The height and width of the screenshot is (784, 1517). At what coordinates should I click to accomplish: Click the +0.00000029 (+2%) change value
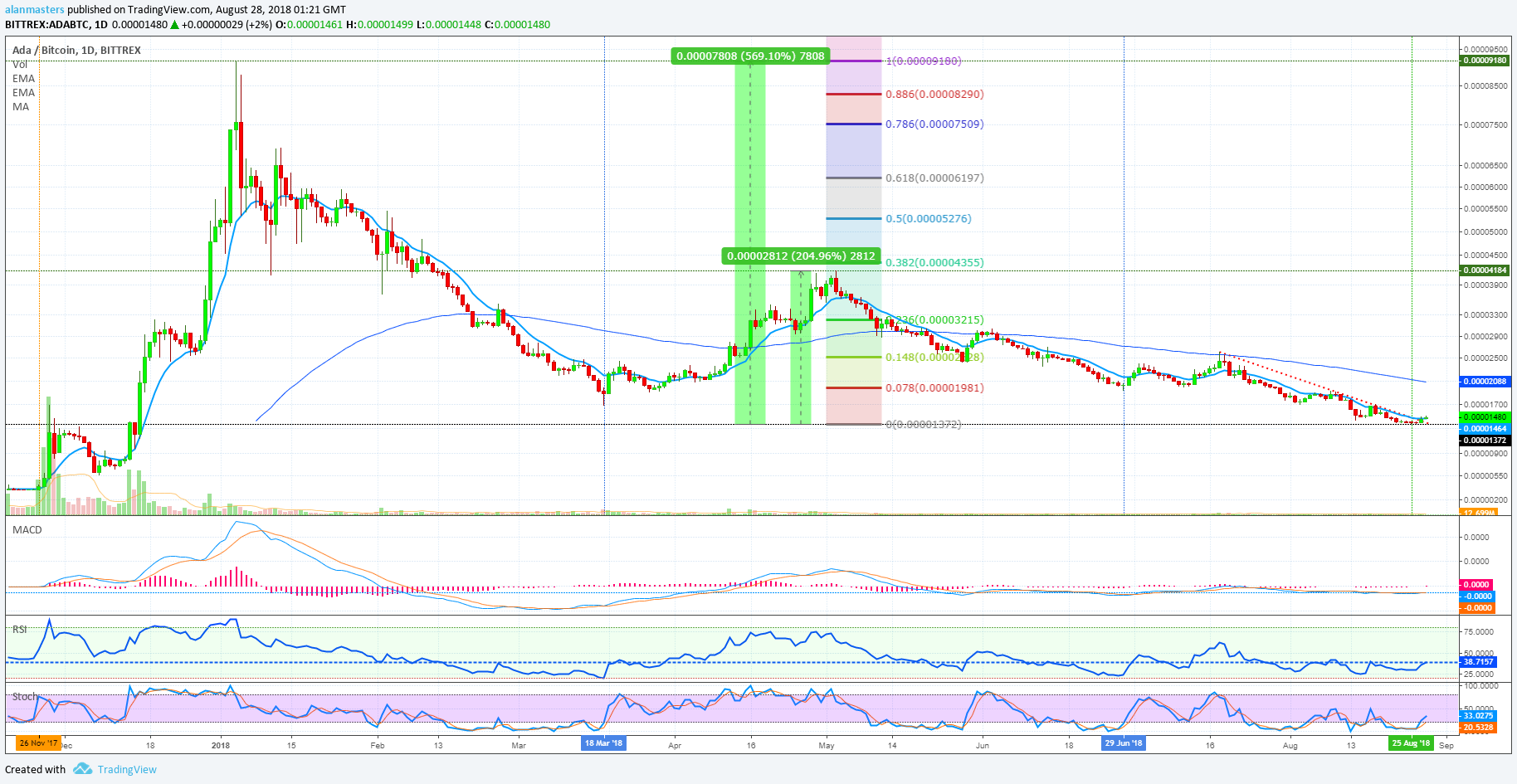[x=227, y=25]
